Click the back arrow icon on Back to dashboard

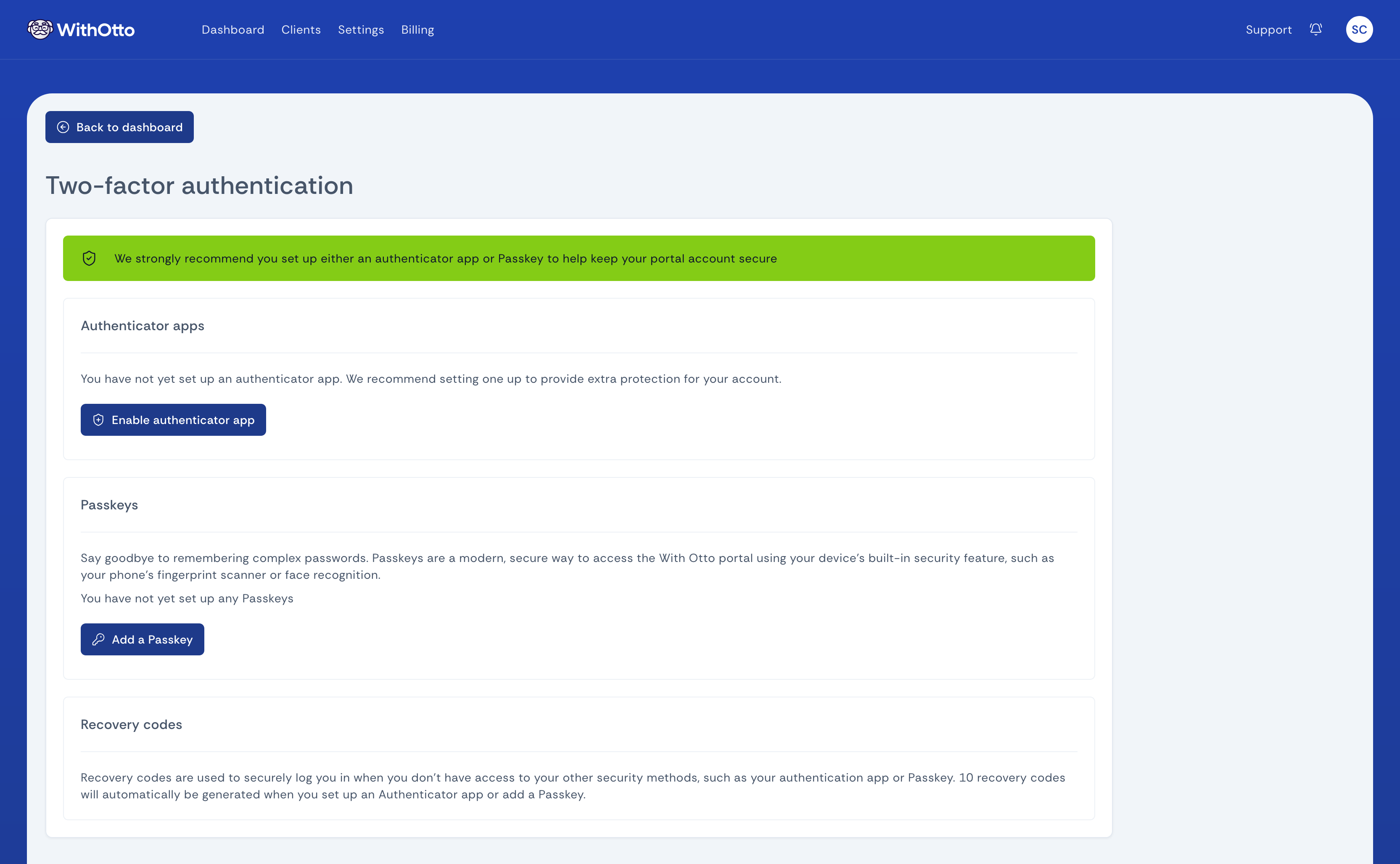coord(63,127)
